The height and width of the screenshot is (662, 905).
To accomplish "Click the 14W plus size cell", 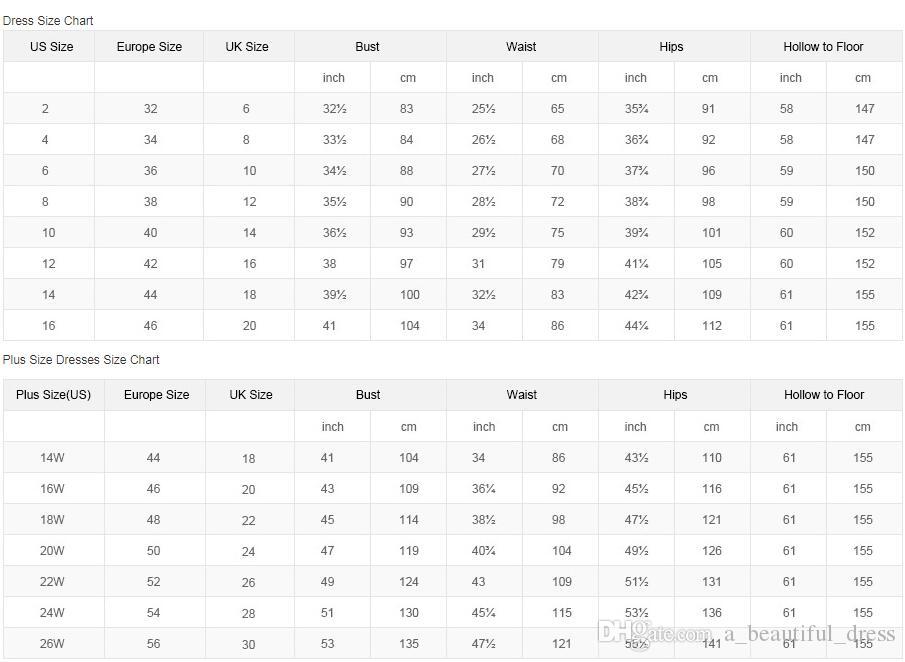I will pos(52,458).
